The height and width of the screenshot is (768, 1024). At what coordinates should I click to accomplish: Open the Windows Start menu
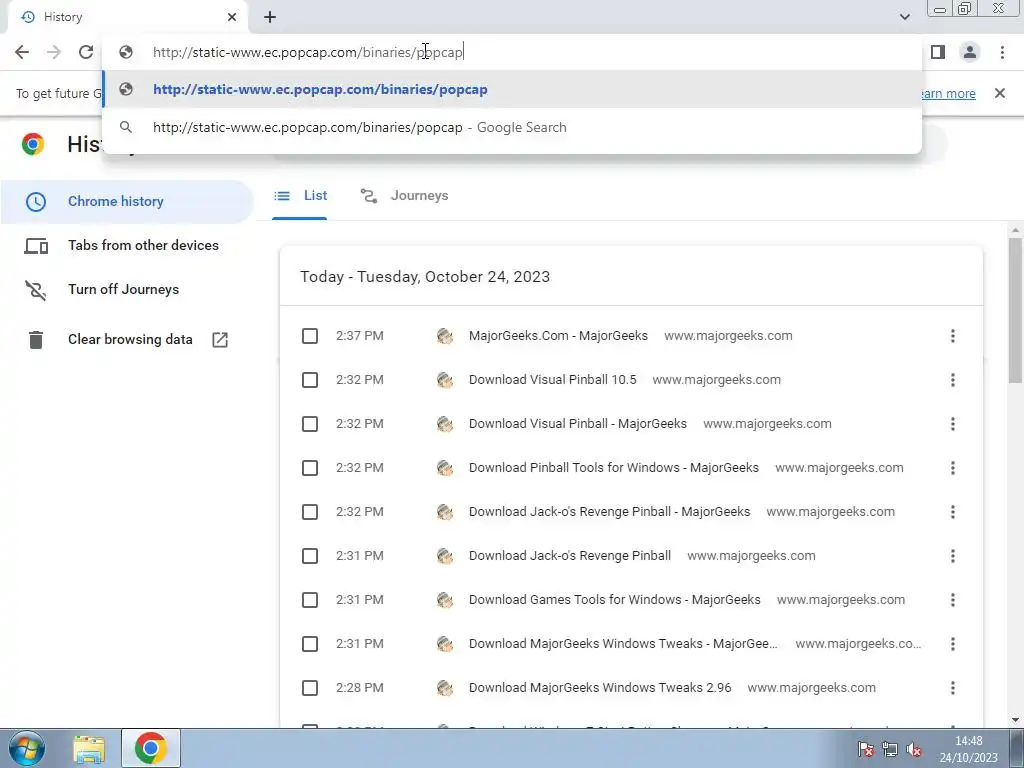click(x=27, y=748)
